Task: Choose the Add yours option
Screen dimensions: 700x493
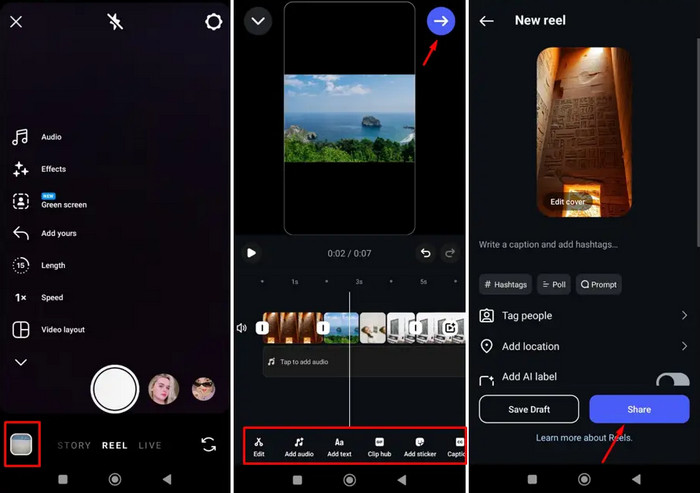Action: 44,233
